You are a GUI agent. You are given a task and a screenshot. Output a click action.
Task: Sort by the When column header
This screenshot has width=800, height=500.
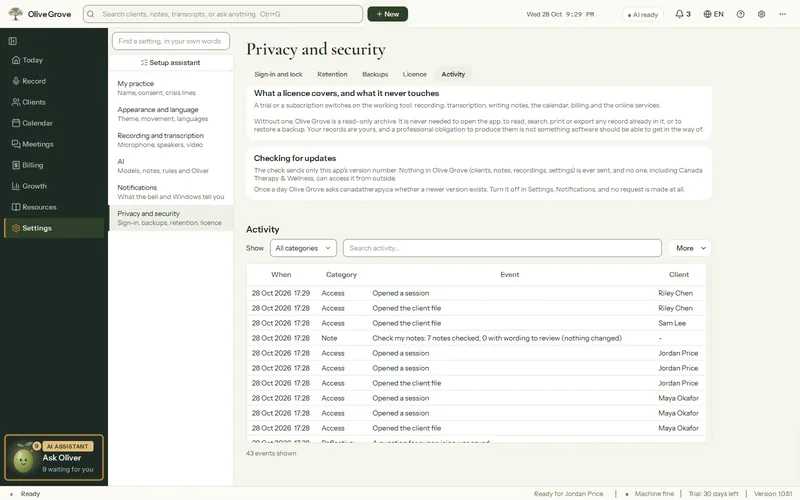pos(281,274)
